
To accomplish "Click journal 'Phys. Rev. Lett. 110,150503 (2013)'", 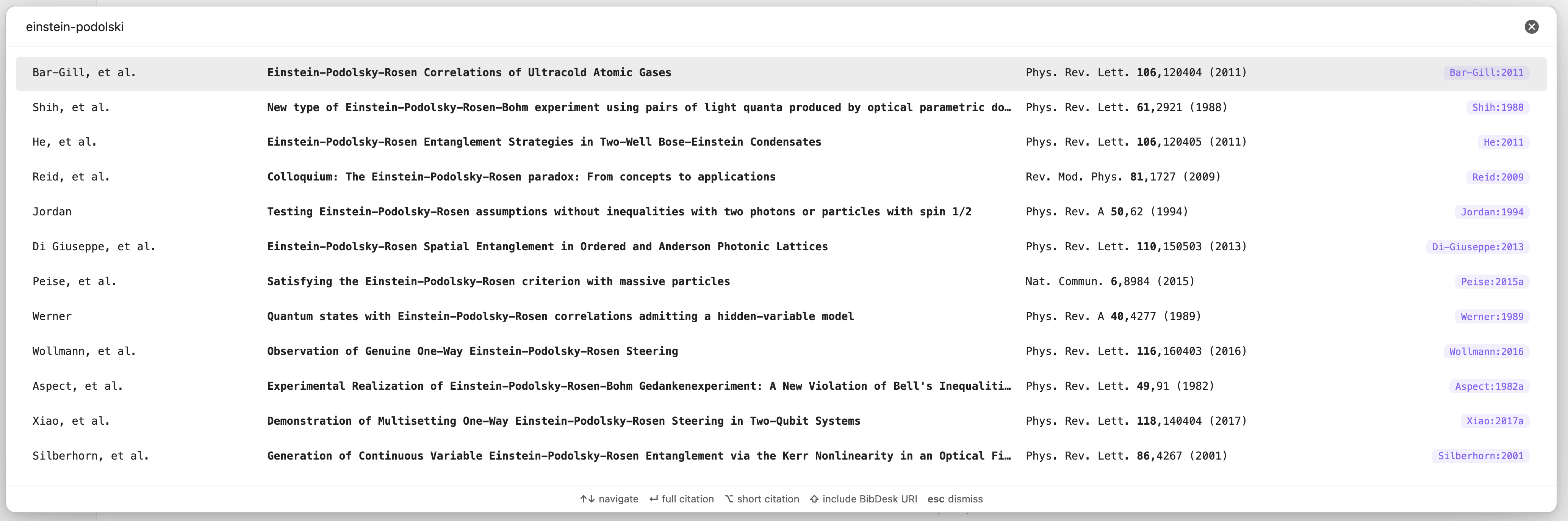I will click(x=1136, y=247).
